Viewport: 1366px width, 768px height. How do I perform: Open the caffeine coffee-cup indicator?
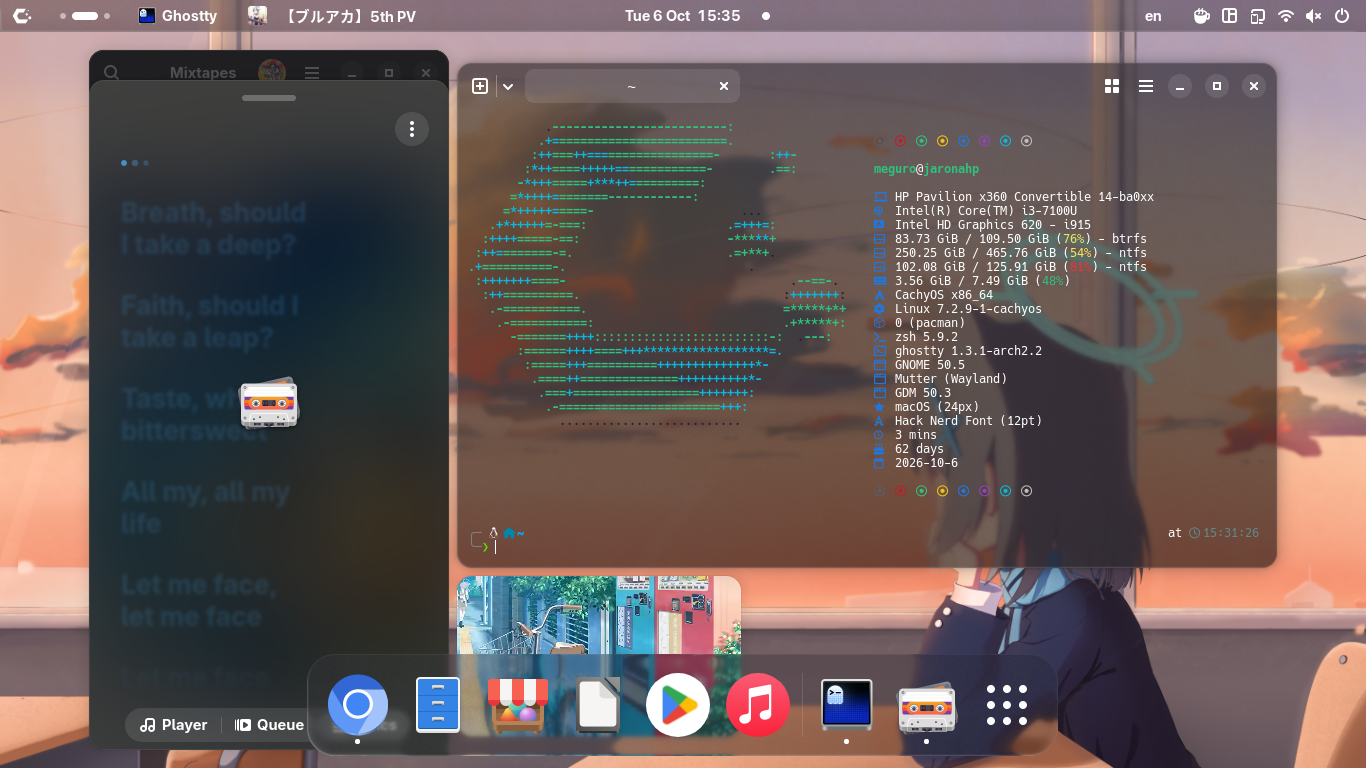1202,16
